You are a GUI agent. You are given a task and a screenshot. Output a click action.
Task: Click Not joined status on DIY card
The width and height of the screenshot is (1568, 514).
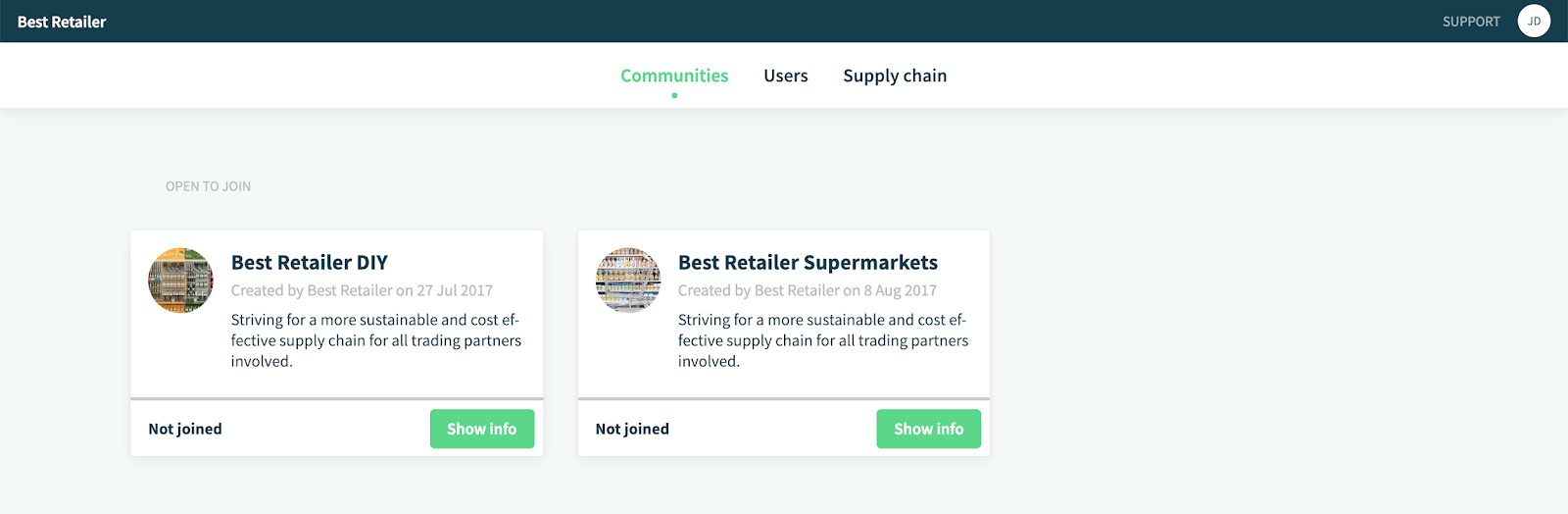point(185,429)
